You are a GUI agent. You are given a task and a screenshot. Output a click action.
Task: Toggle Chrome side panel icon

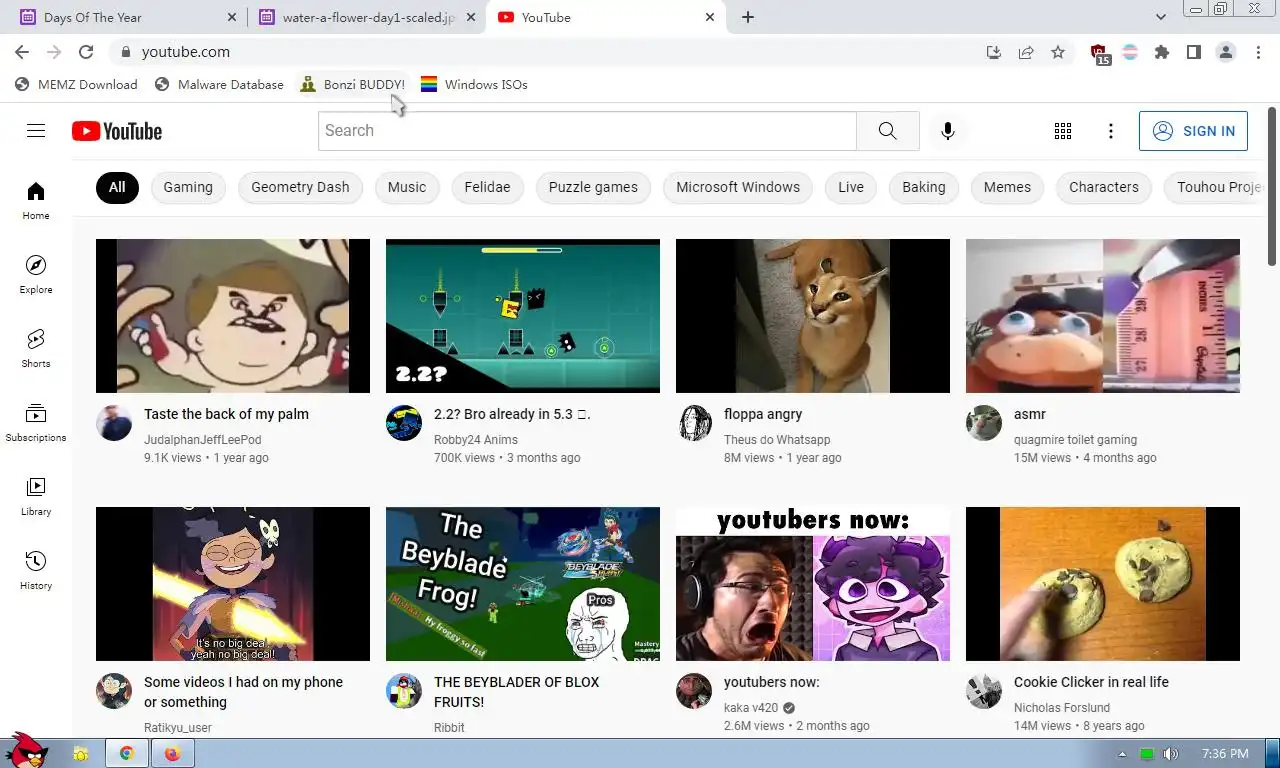1194,52
